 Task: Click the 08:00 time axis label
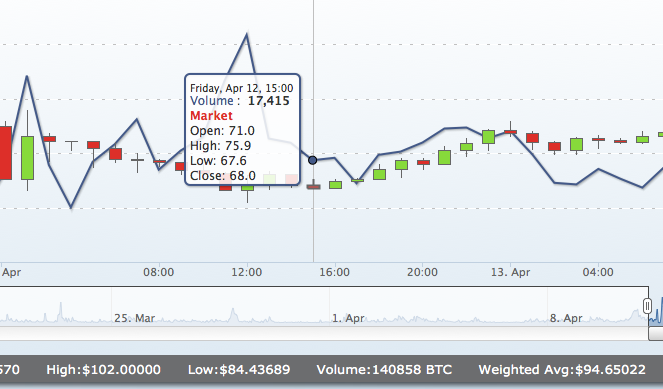click(159, 272)
